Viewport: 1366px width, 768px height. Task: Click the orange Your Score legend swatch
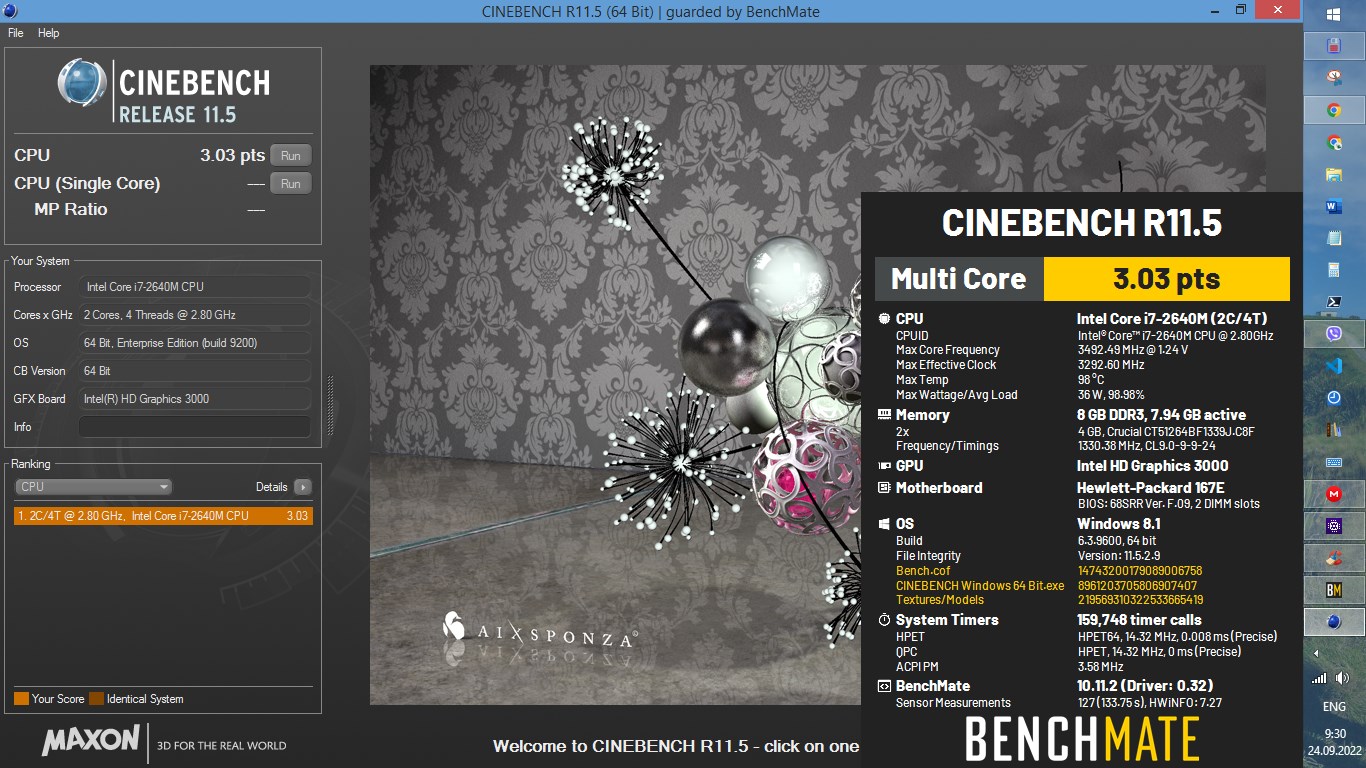pyautogui.click(x=21, y=699)
